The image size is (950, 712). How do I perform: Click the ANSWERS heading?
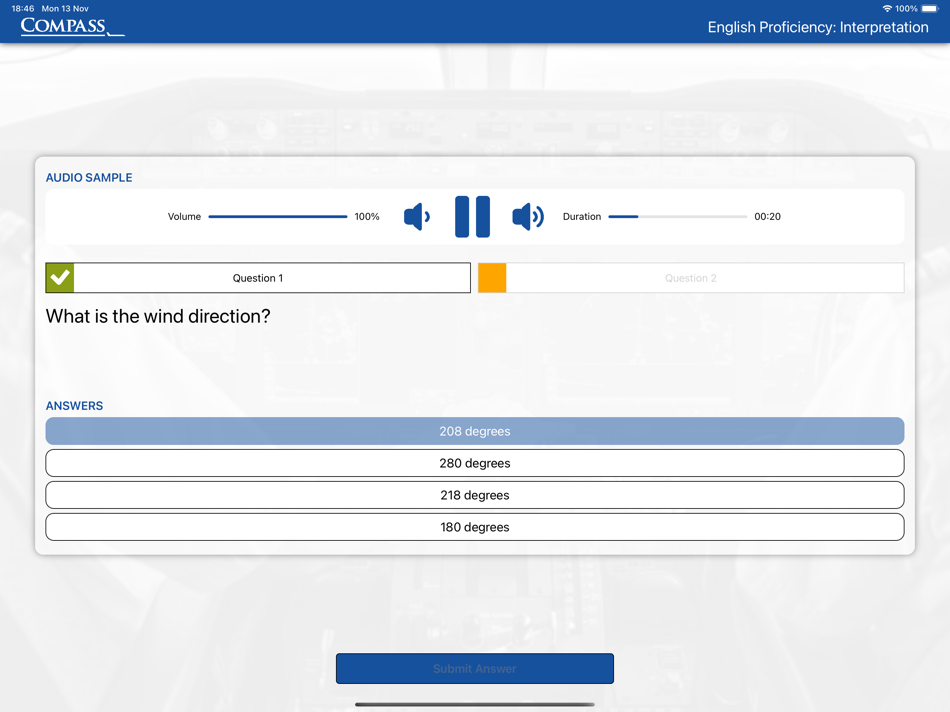pos(75,406)
